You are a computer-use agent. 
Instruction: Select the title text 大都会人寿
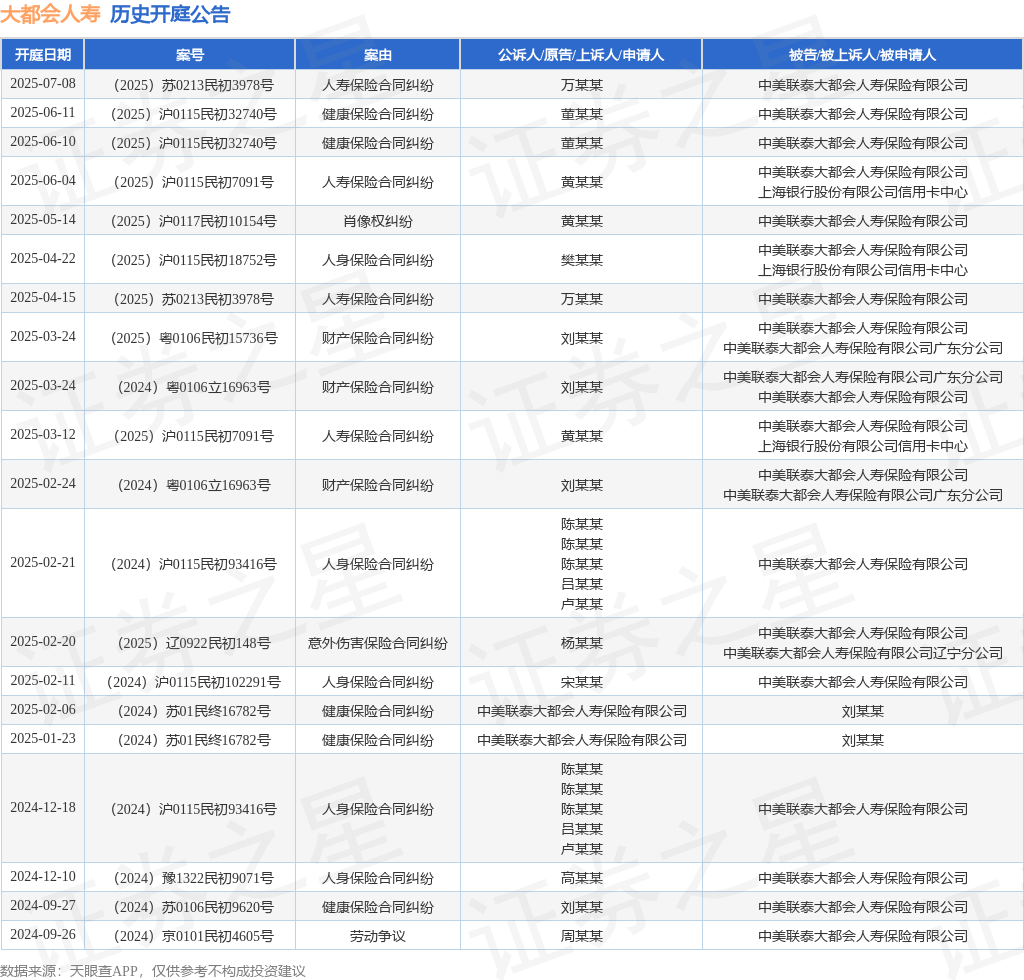50,14
